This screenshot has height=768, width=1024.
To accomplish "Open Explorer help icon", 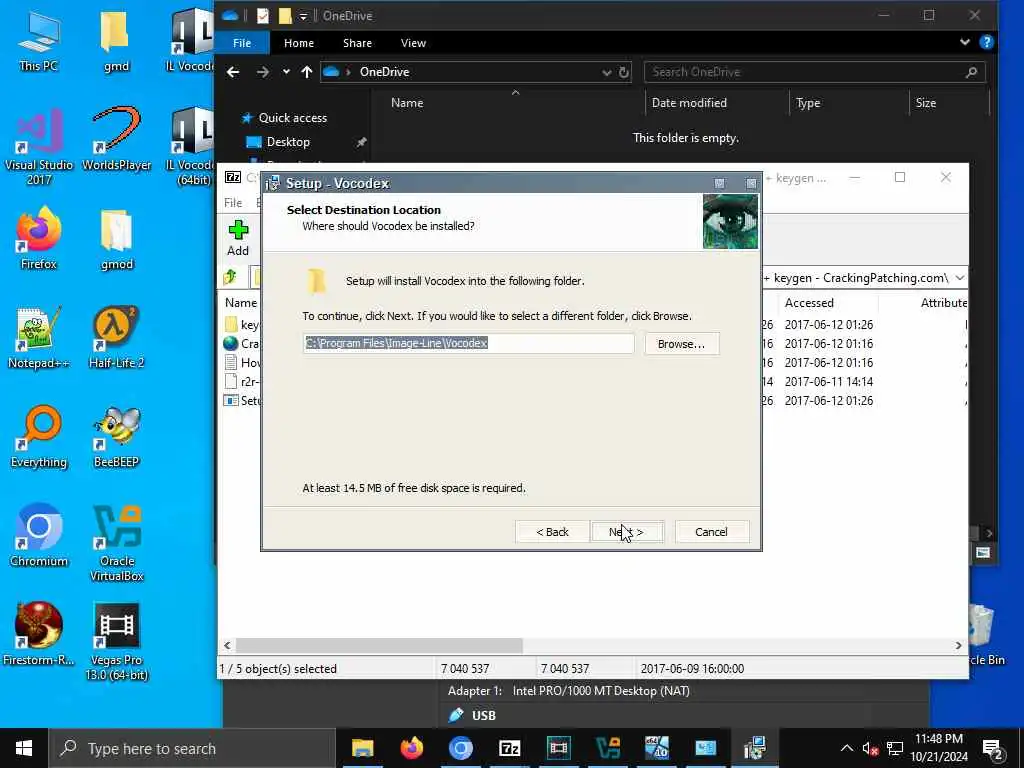I will click(x=986, y=42).
